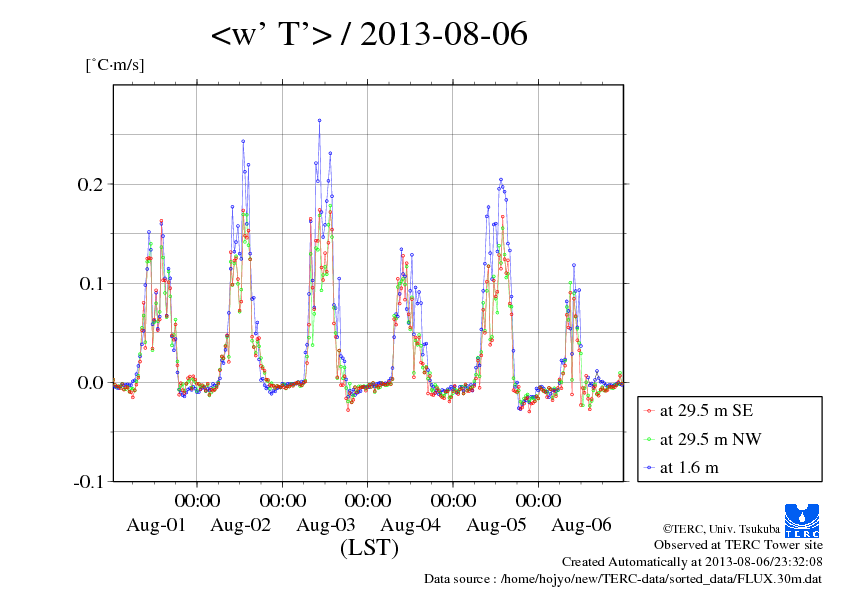Click the 00:00 label above Aug-01/Aug-02 boundary
Image resolution: width=842 pixels, height=595 pixels.
click(x=197, y=500)
